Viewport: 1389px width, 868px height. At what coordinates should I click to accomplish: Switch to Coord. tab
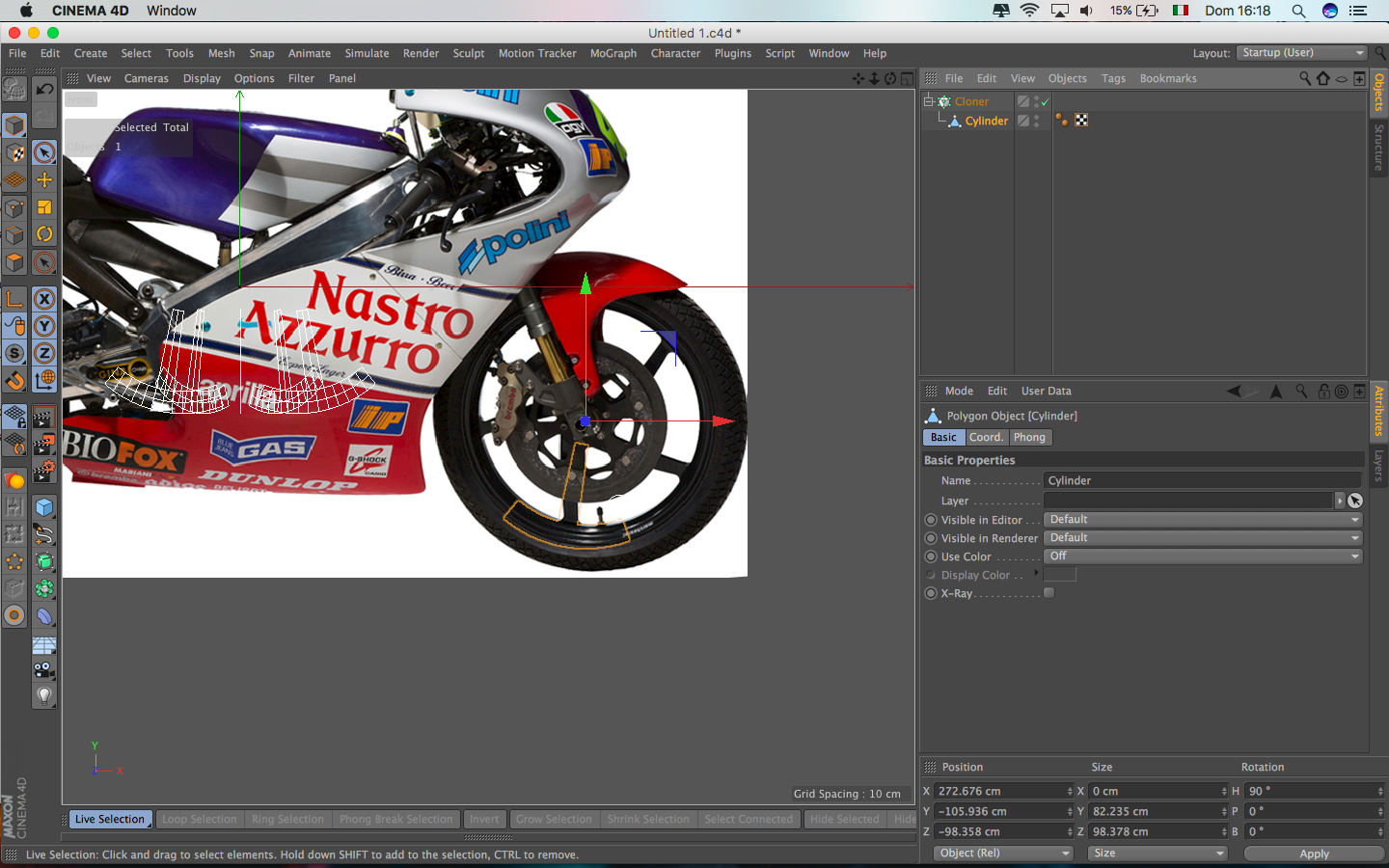click(986, 438)
